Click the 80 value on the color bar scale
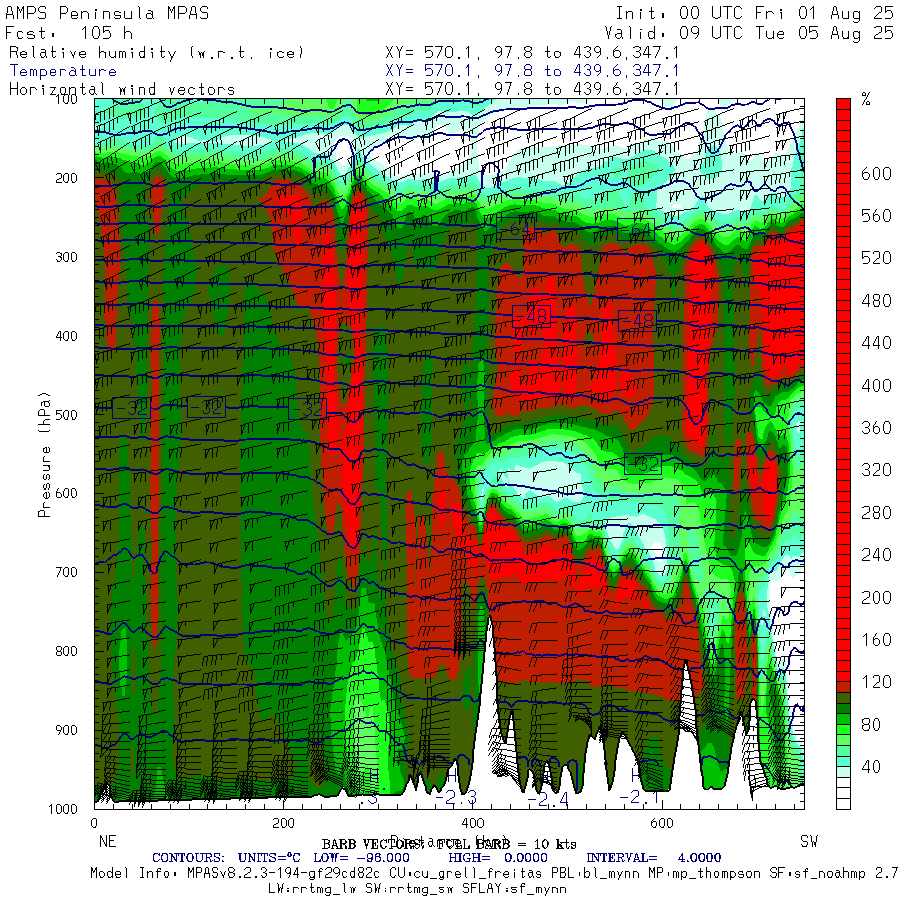This screenshot has height=900, width=900. [871, 724]
